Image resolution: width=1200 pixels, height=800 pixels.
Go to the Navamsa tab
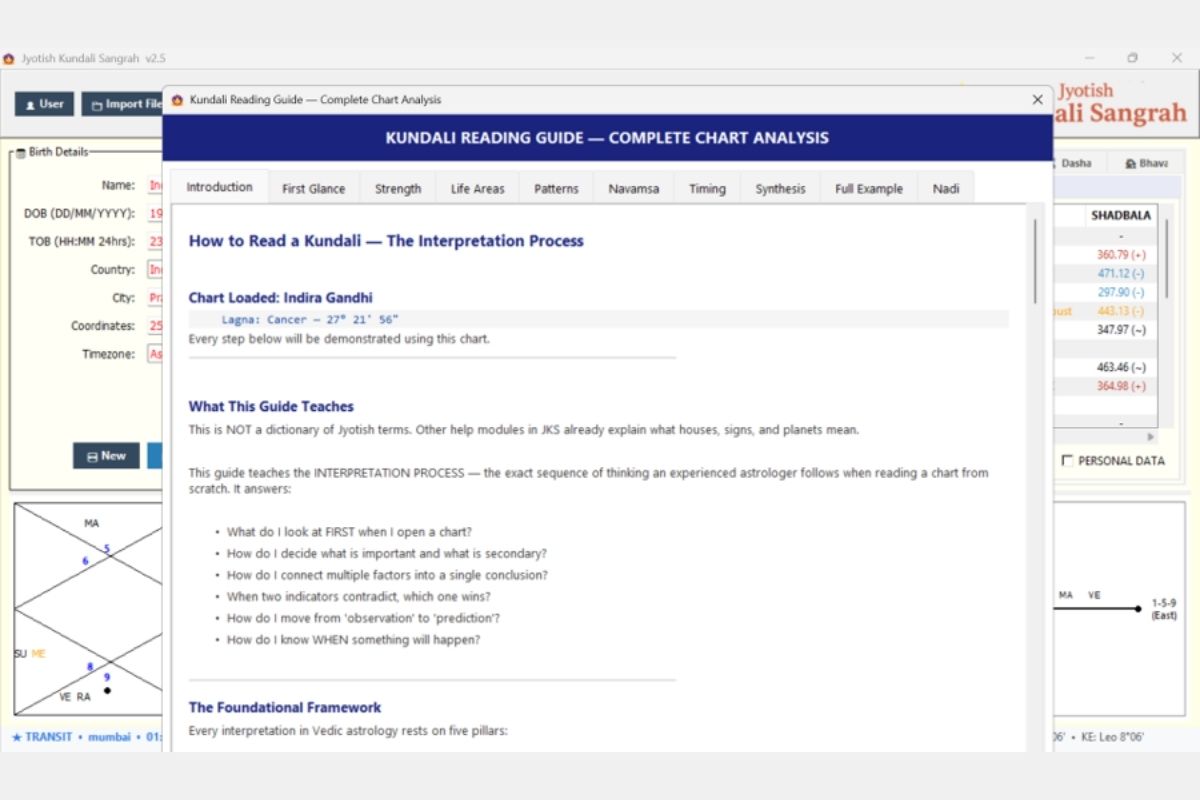click(633, 189)
